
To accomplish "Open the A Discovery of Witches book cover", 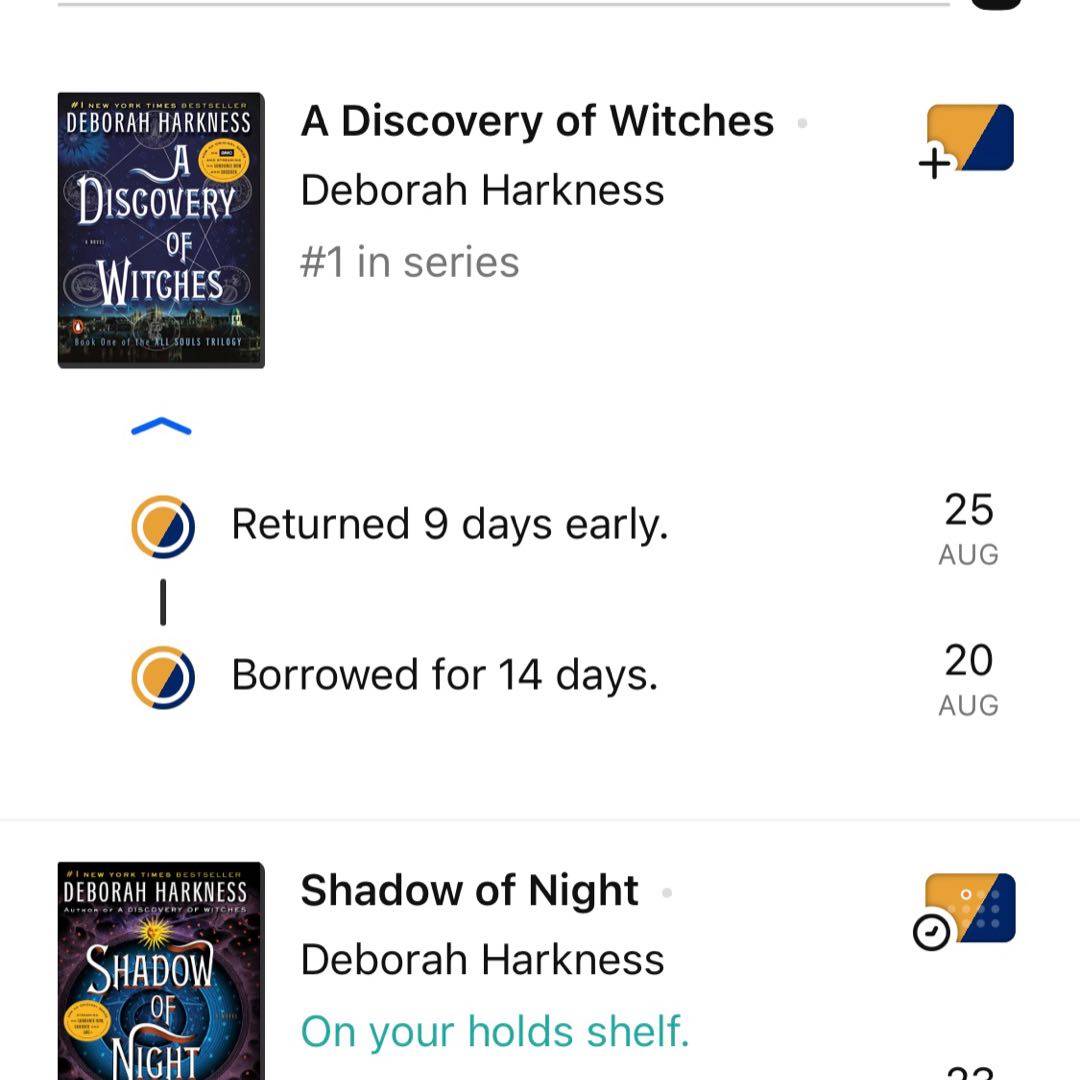I will (x=161, y=230).
